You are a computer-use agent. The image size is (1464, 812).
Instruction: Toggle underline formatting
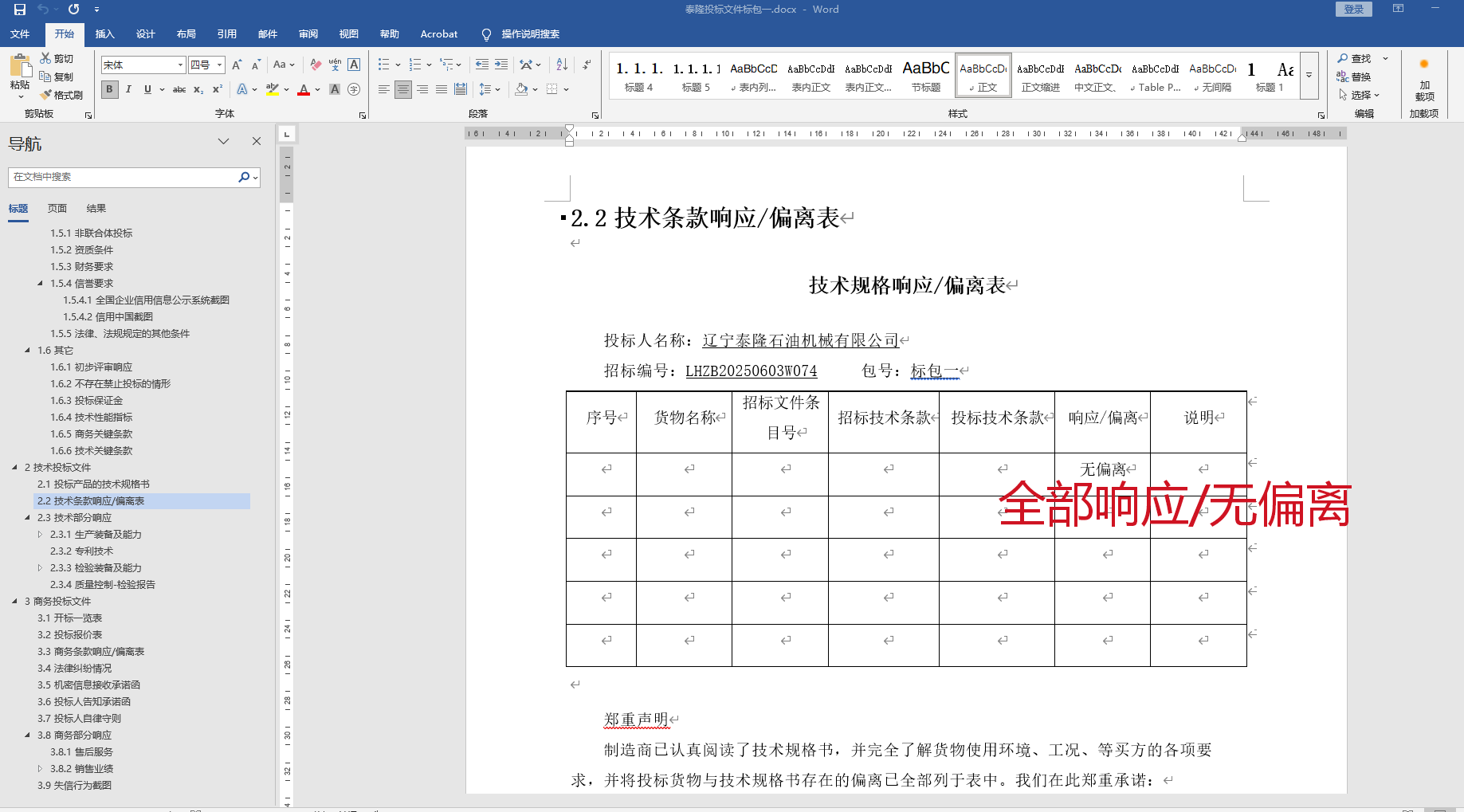pyautogui.click(x=147, y=89)
